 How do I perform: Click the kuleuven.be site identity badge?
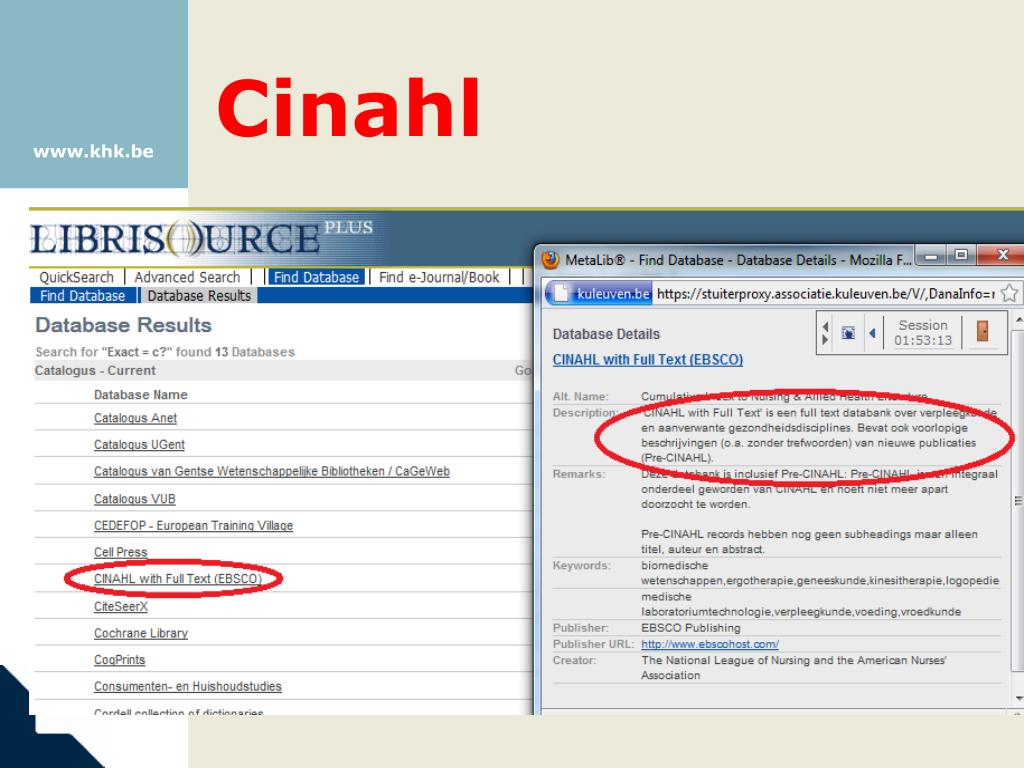[x=602, y=293]
